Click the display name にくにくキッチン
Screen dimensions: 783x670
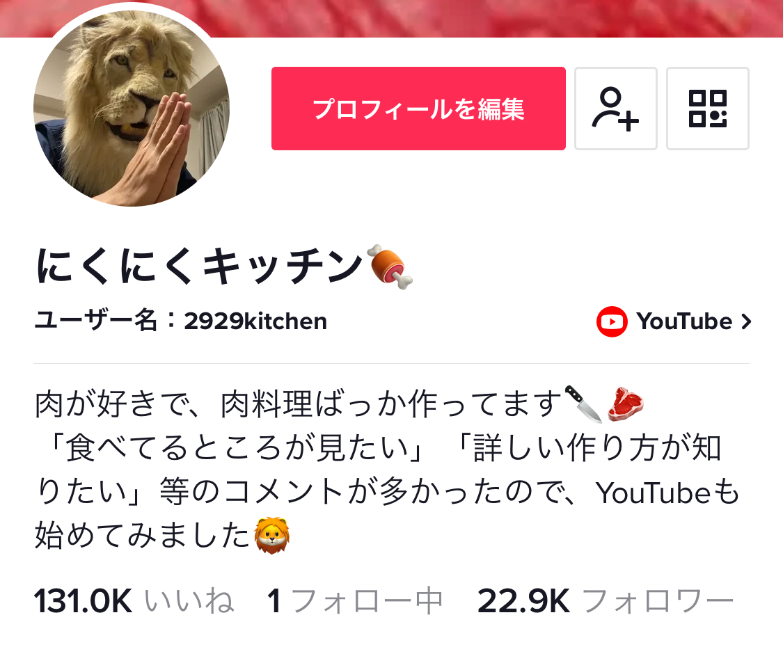pos(199,267)
